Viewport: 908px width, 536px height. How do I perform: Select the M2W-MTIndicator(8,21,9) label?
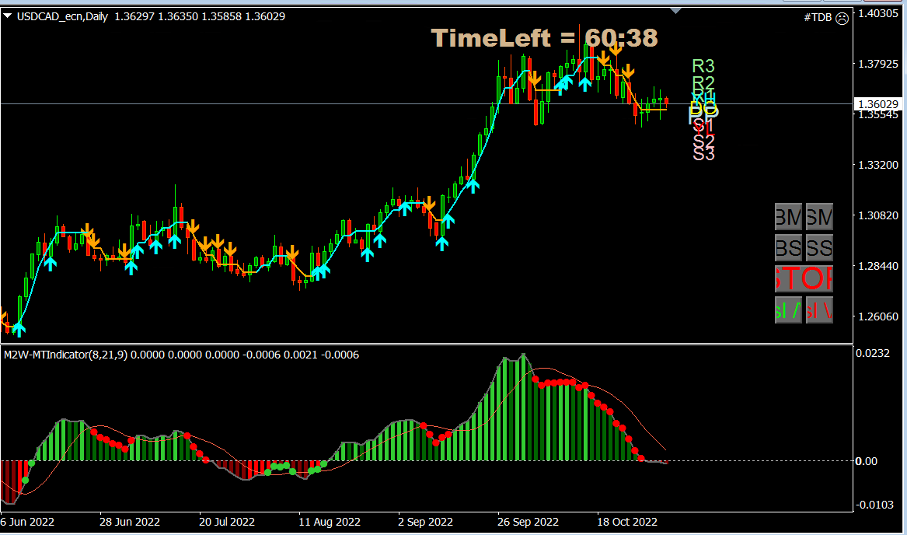65,355
